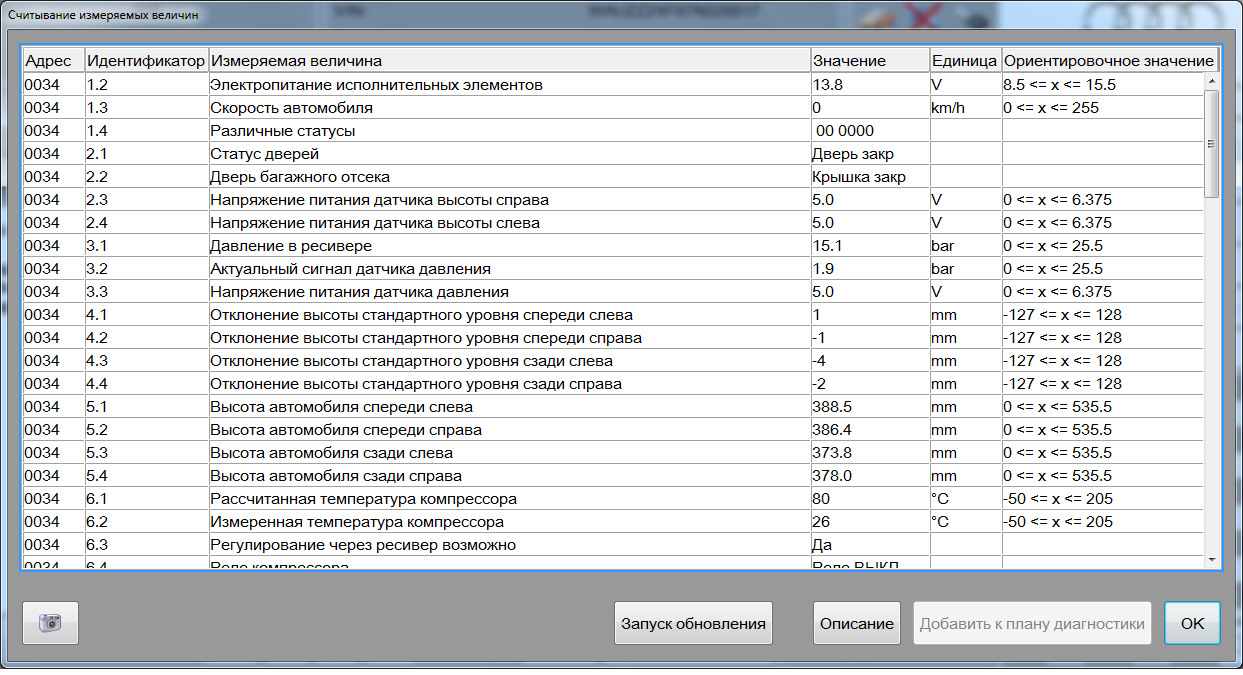Click the Дверь закр value cell
Screen dimensions: 1243x675
870,154
